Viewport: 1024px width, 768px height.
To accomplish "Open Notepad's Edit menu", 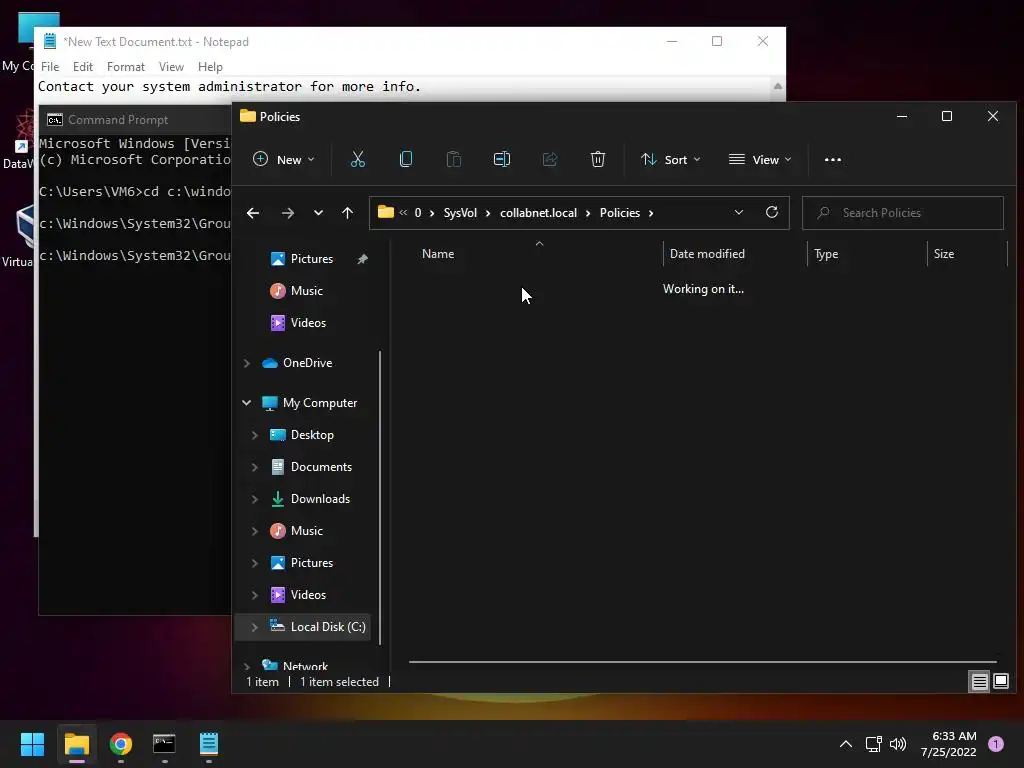I will pos(82,67).
